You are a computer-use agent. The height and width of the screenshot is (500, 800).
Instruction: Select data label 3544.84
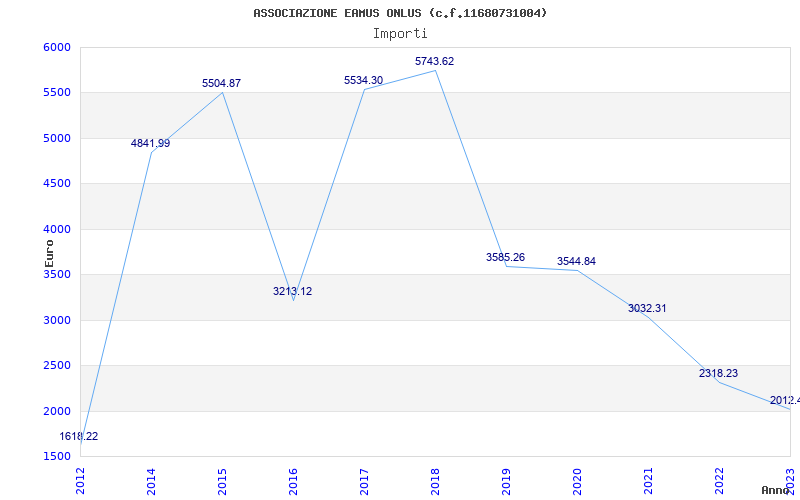[576, 261]
